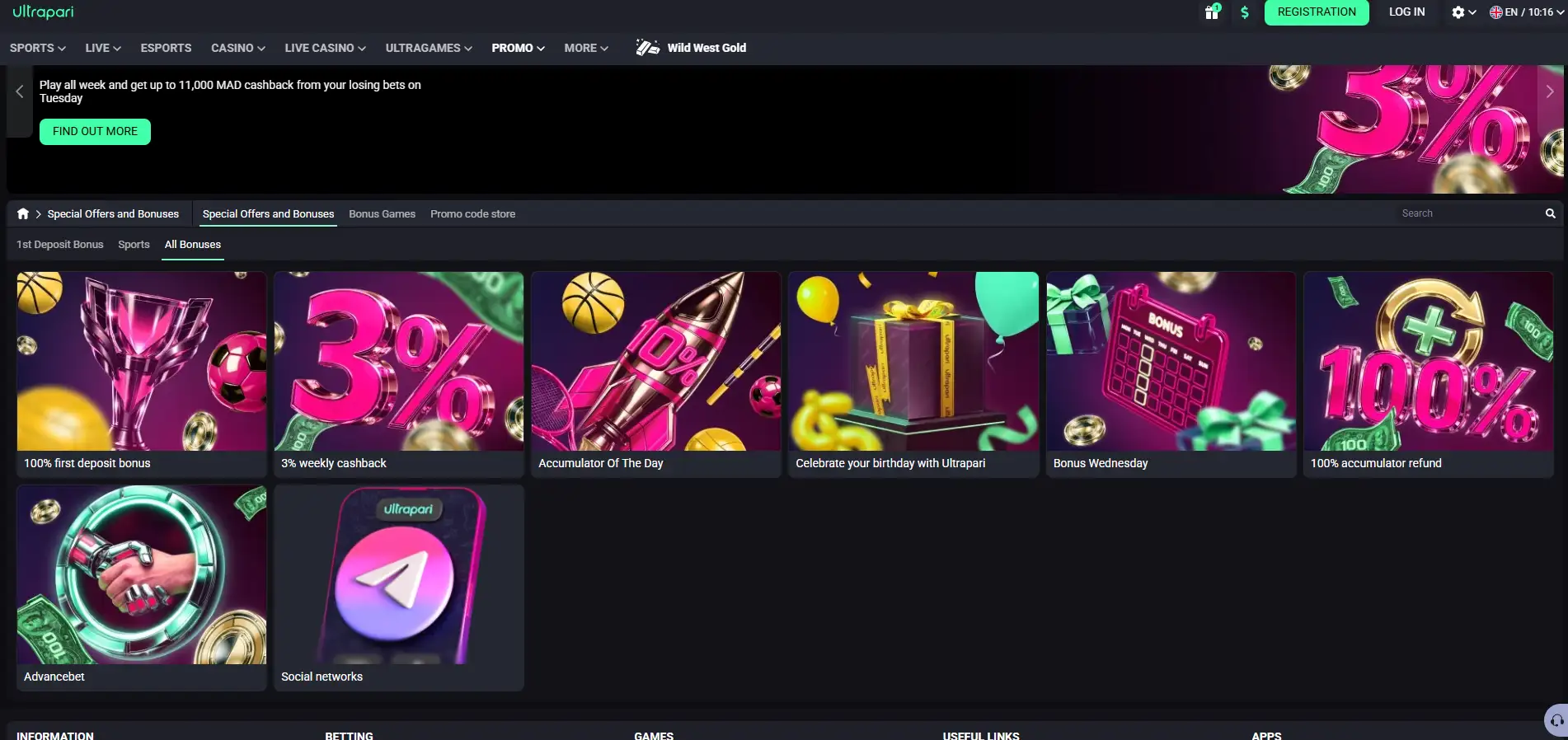The width and height of the screenshot is (1568, 740).
Task: Go to home via breadcrumb house icon
Action: pyautogui.click(x=23, y=213)
